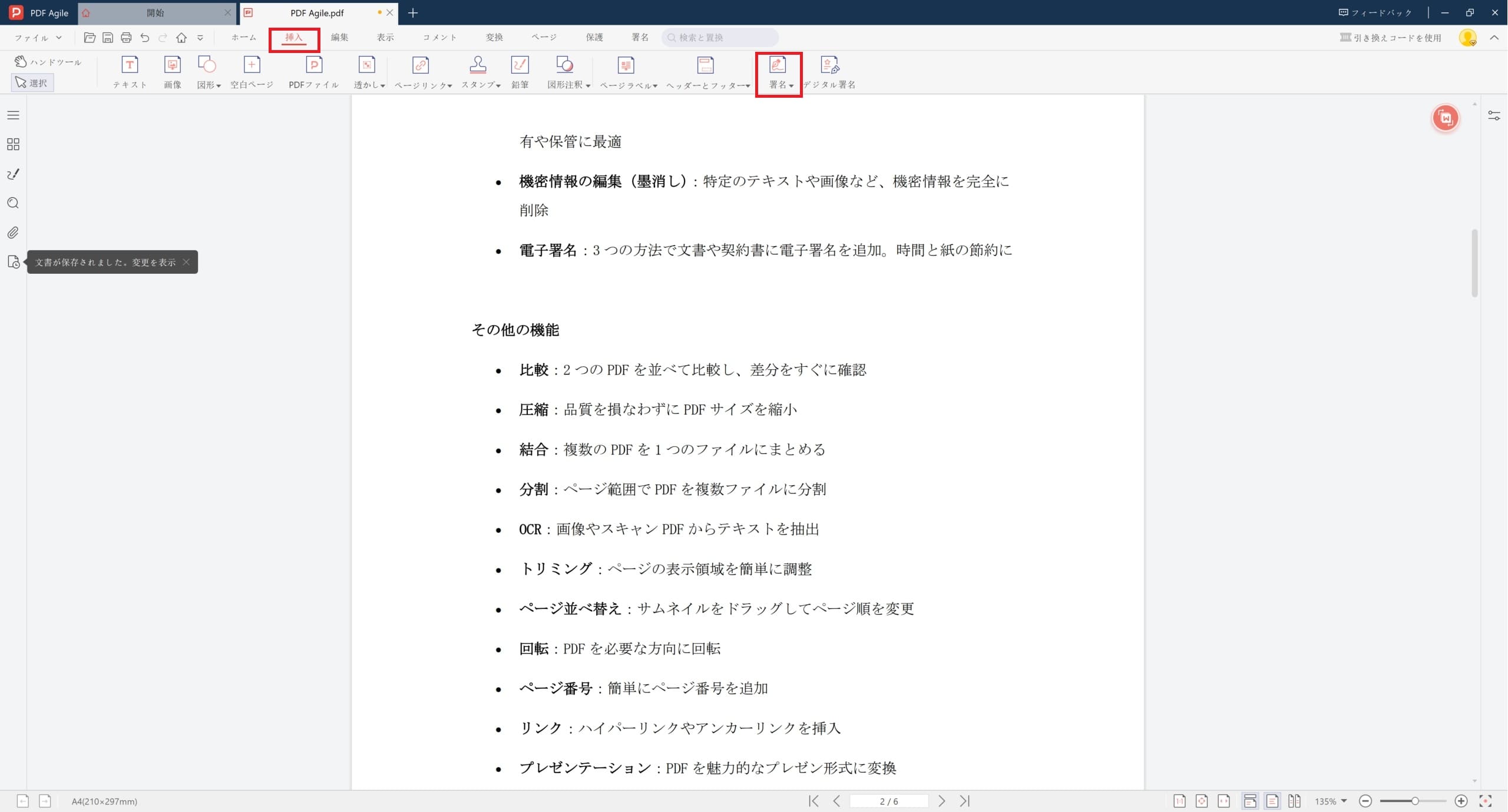Image resolution: width=1508 pixels, height=812 pixels.
Task: Open the コメント ribbon tab
Action: click(x=438, y=37)
